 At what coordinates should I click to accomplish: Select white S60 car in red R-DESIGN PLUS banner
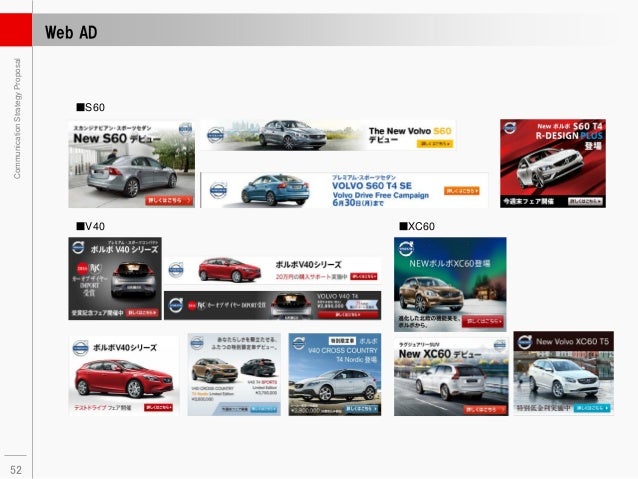pos(550,168)
